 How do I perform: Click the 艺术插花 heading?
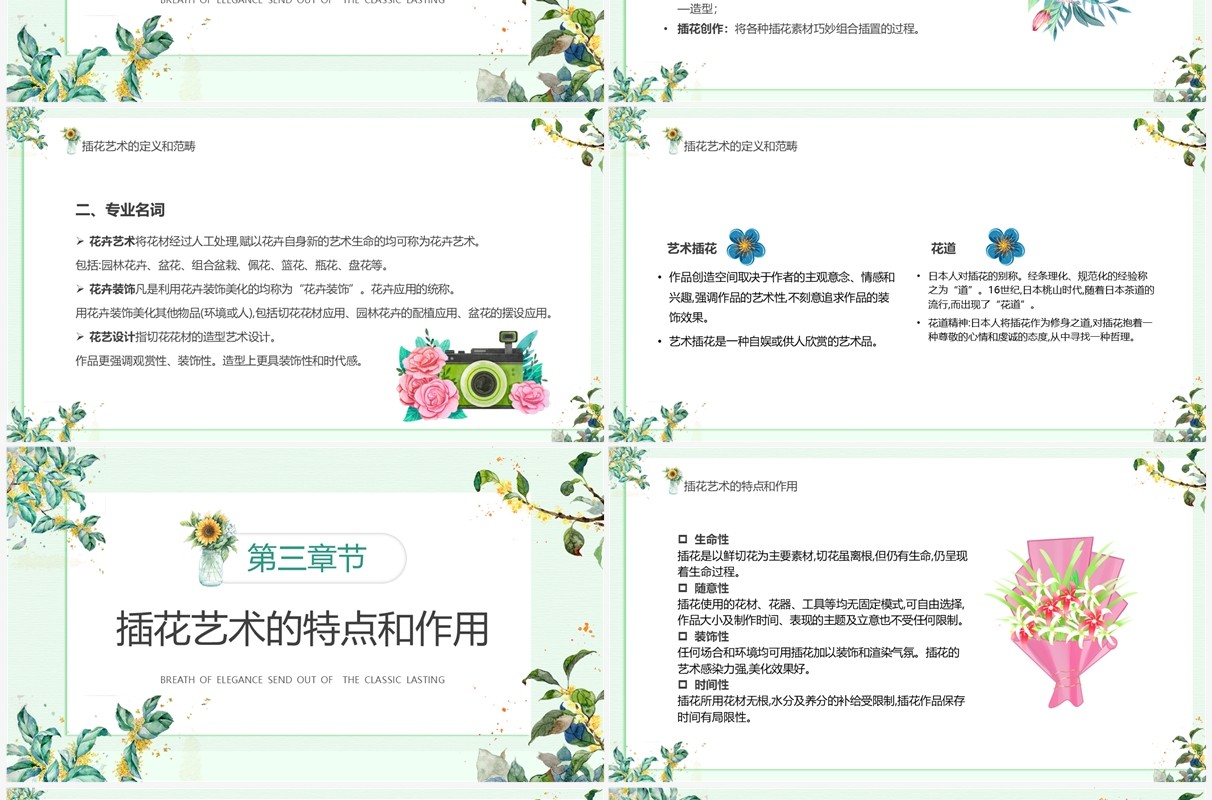click(692, 248)
